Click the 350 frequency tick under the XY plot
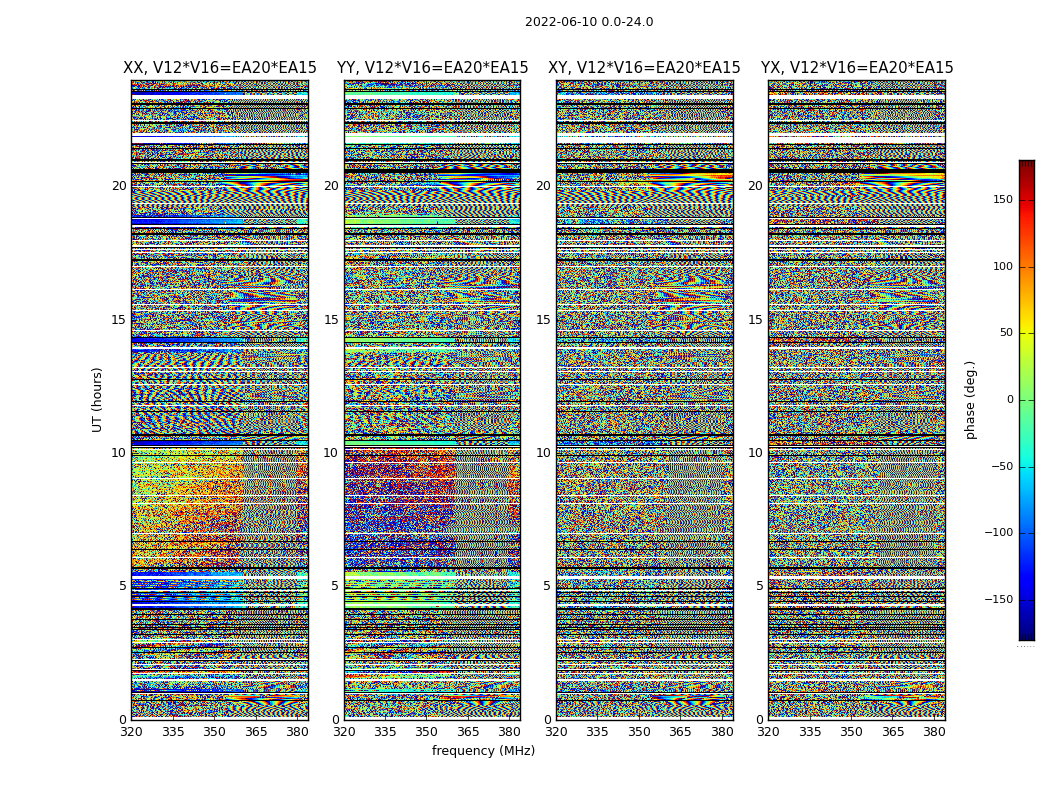The width and height of the screenshot is (1050, 800). click(x=640, y=732)
